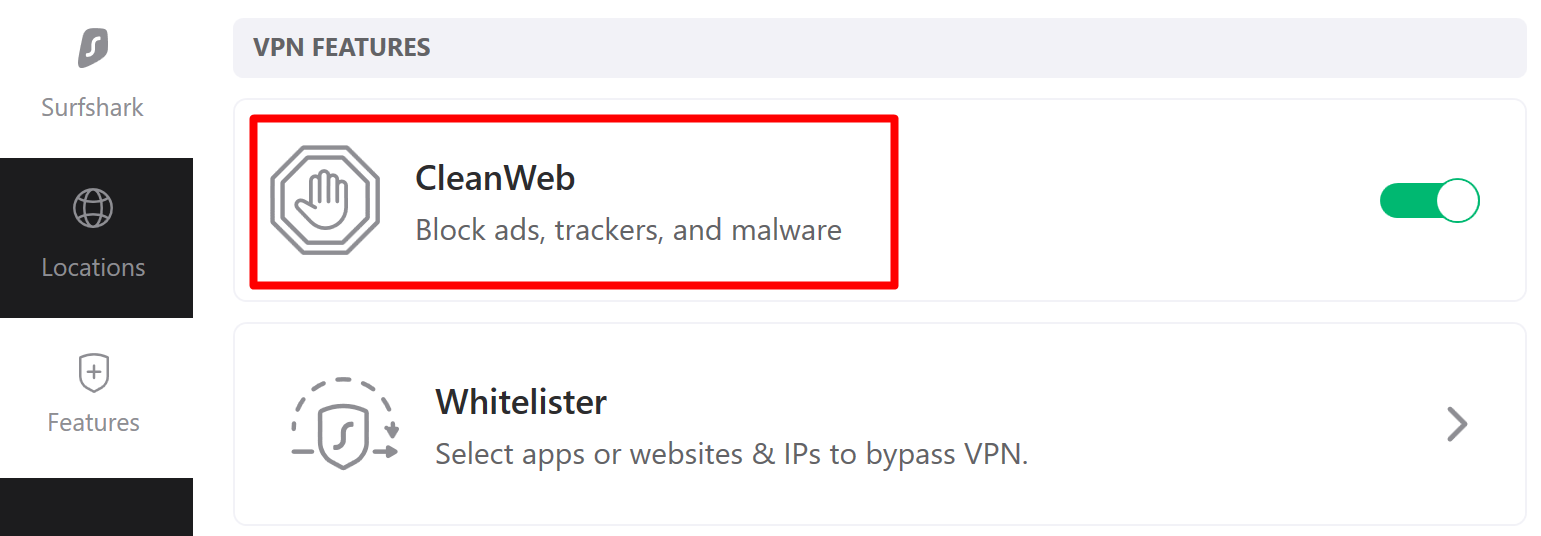Click the VPN FEATURES section header

point(342,47)
